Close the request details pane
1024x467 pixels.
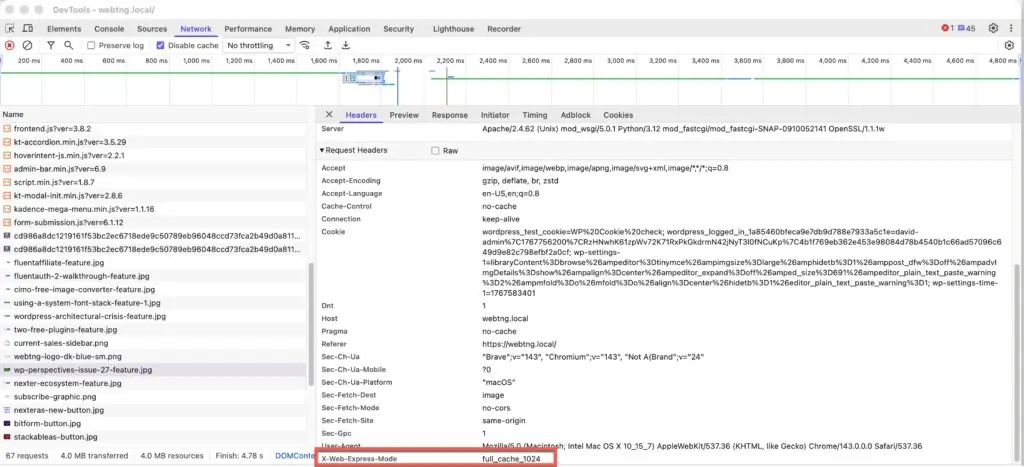point(329,115)
